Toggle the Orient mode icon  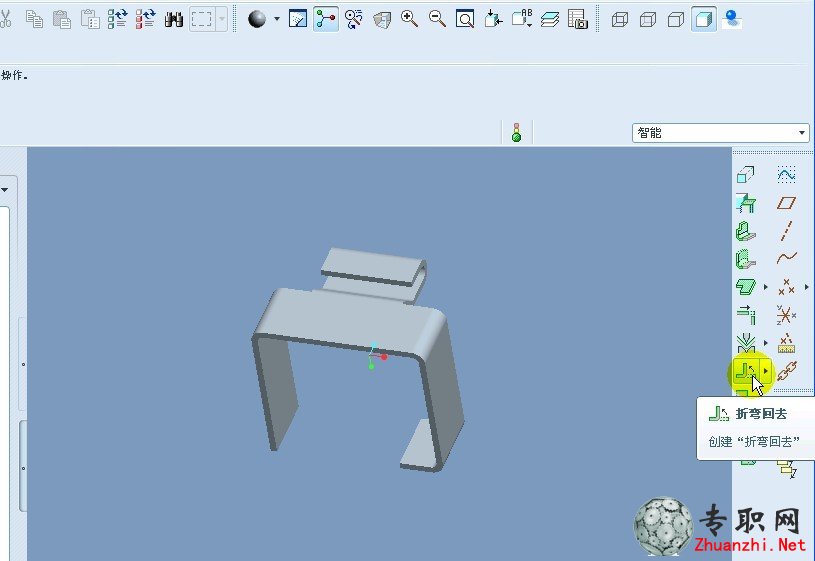coord(354,19)
